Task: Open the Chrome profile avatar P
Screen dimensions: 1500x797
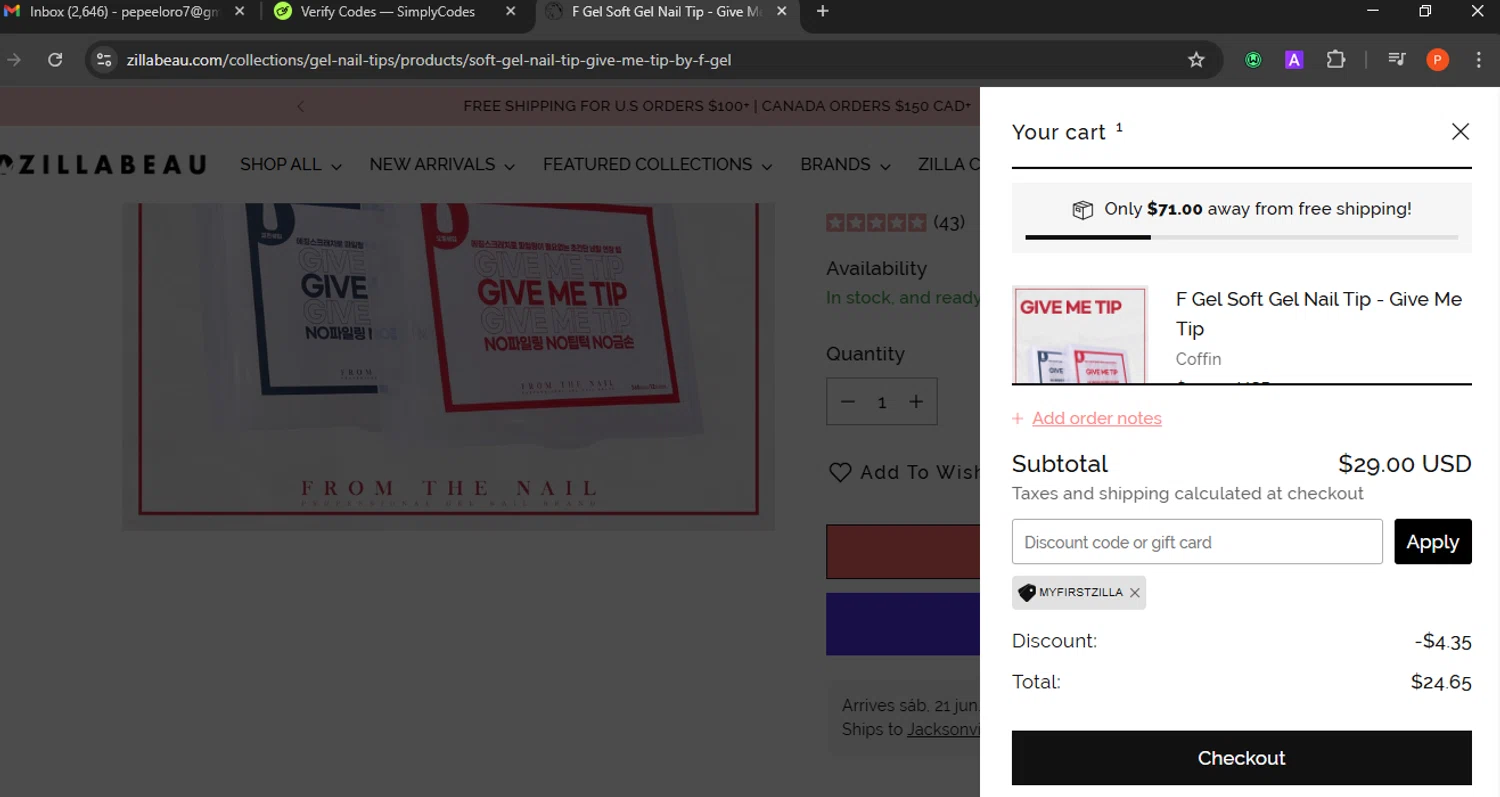Action: click(1437, 60)
